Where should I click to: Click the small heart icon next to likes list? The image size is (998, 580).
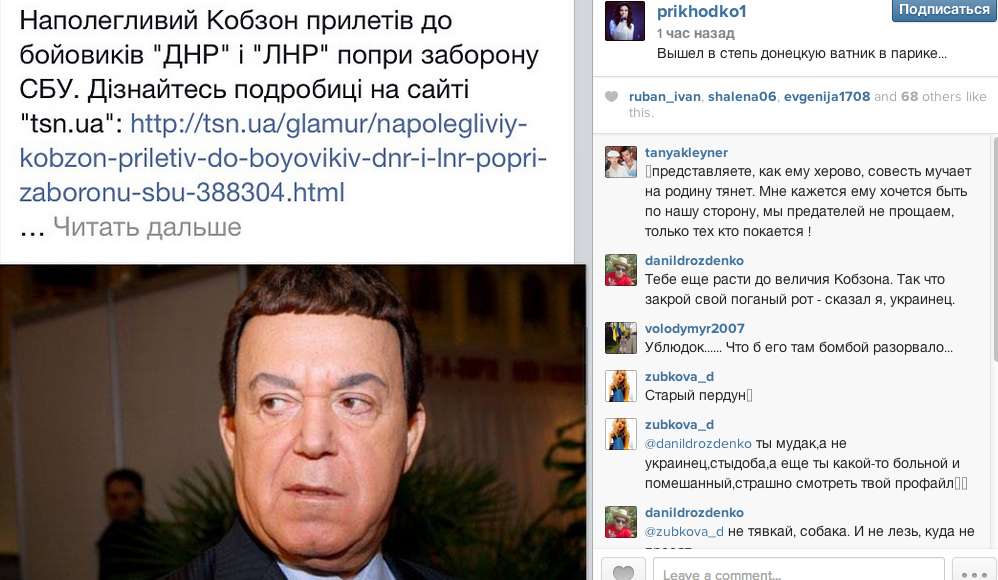coord(611,97)
